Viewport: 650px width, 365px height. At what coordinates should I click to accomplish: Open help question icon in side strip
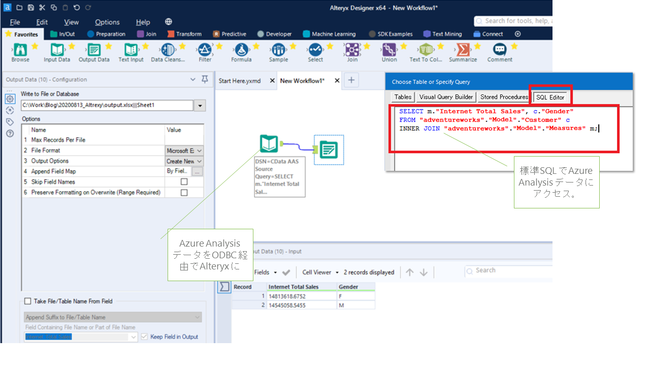(x=10, y=134)
